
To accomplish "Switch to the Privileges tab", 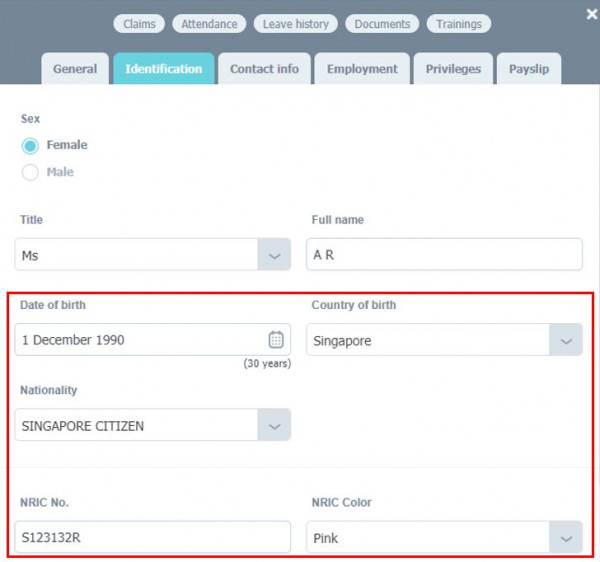I will coord(453,69).
